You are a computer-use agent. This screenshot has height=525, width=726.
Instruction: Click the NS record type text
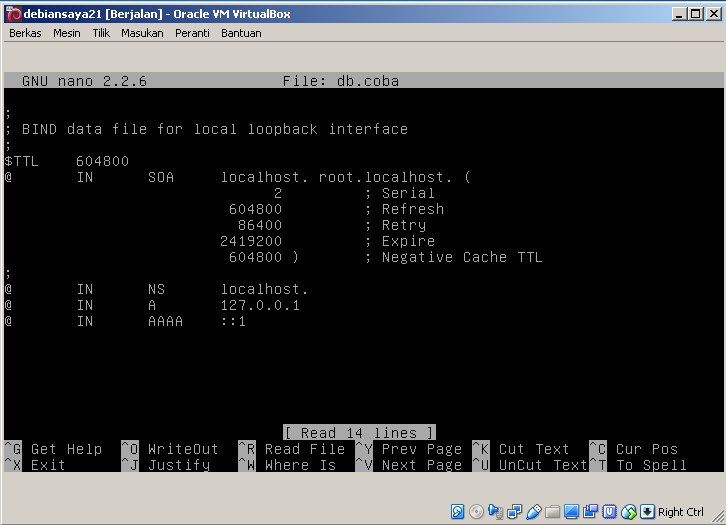(x=156, y=289)
